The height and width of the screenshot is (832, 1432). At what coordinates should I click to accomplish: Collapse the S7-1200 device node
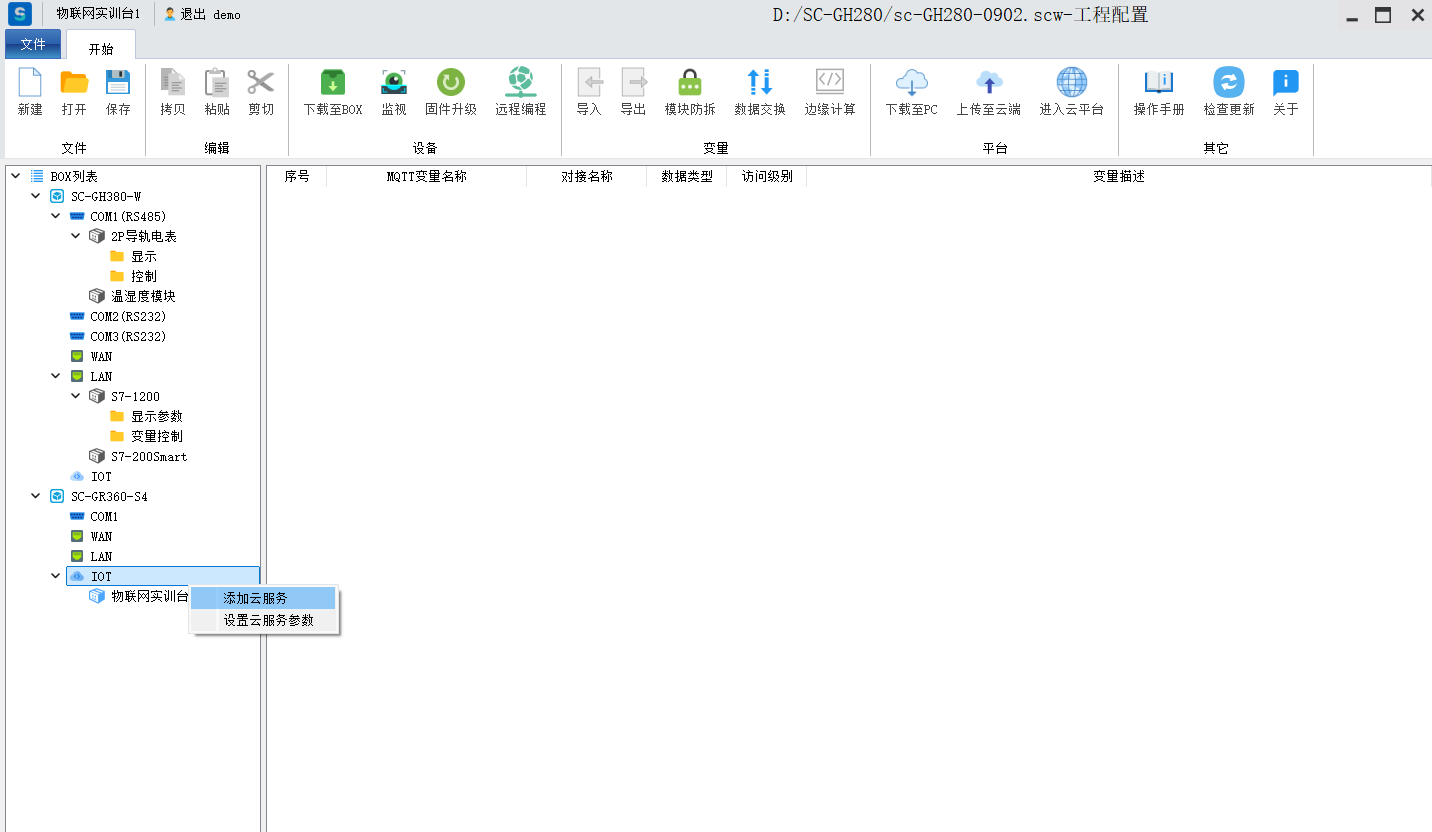tap(76, 396)
